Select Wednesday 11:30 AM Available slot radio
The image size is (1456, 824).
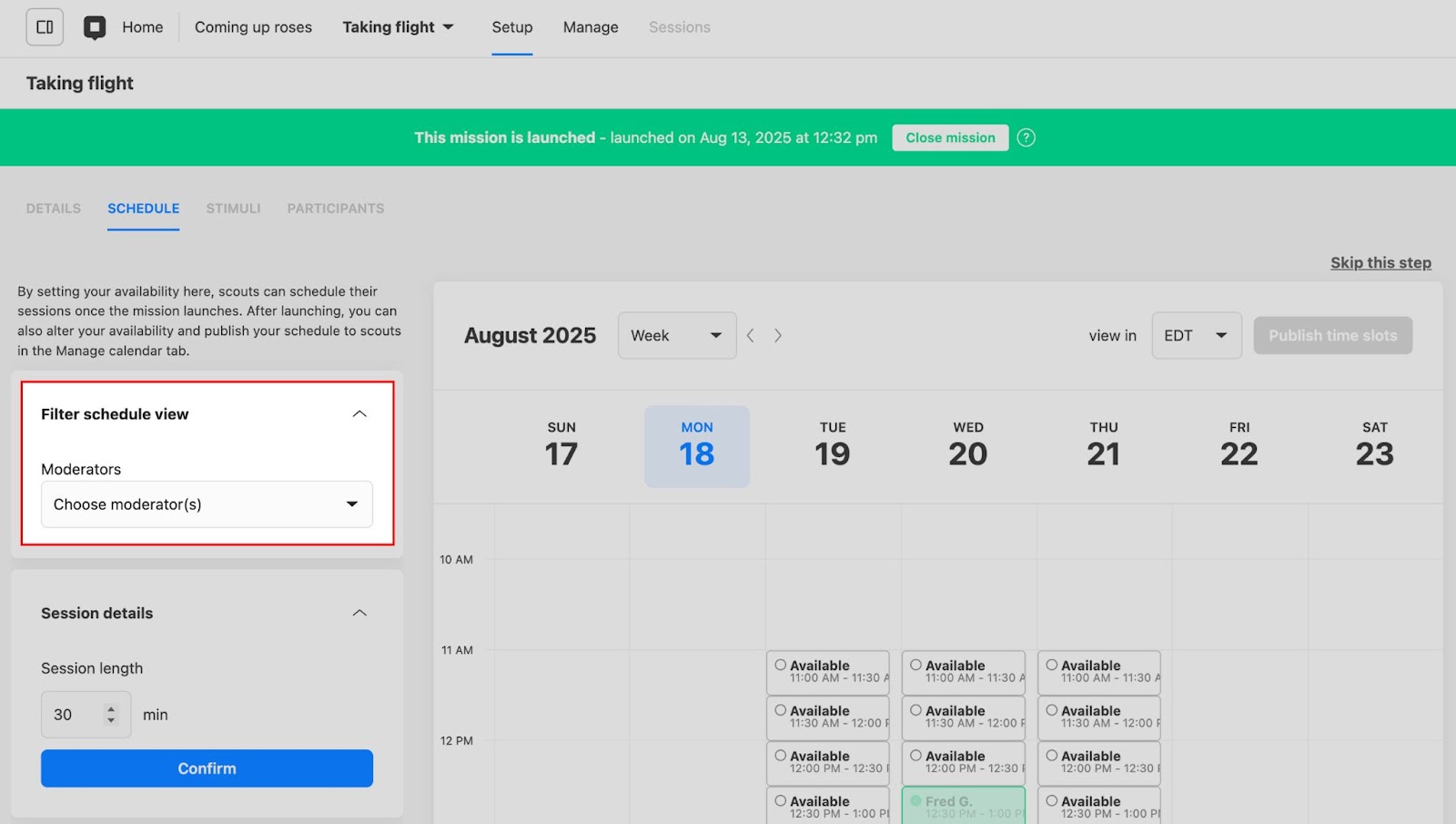click(x=916, y=710)
